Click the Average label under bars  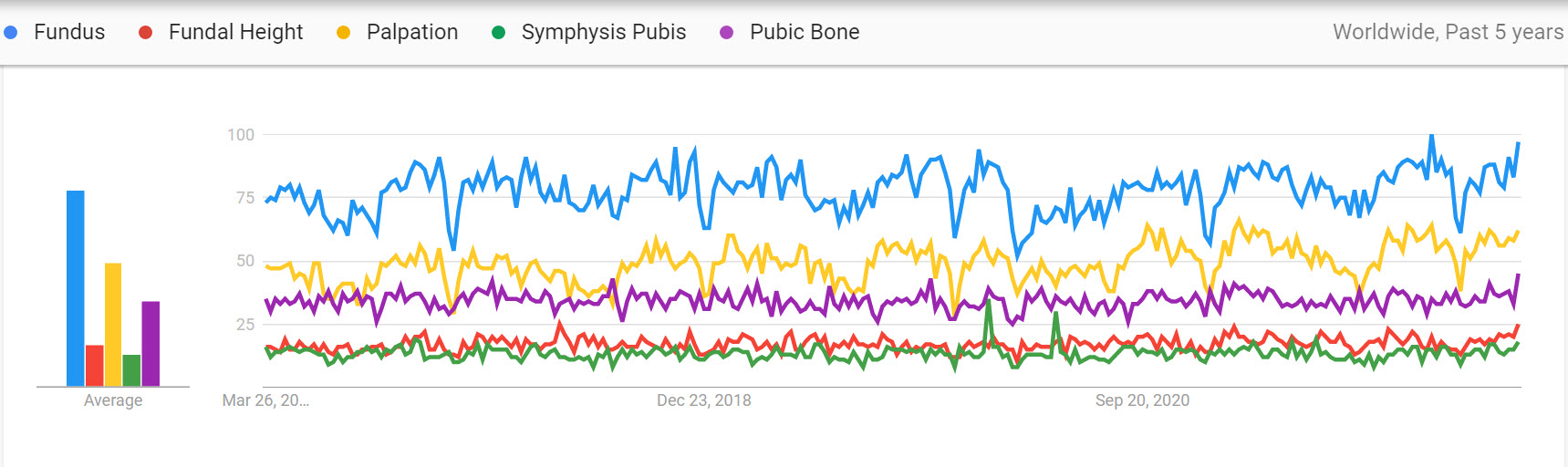113,400
